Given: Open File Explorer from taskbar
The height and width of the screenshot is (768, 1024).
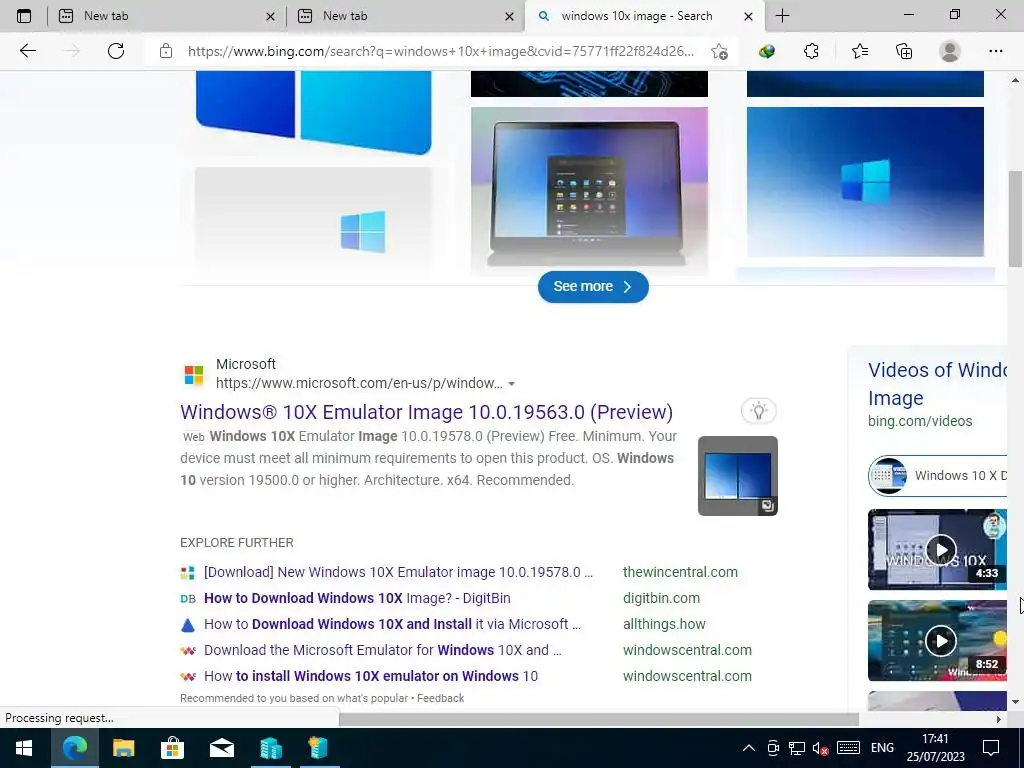Looking at the screenshot, I should [x=123, y=748].
